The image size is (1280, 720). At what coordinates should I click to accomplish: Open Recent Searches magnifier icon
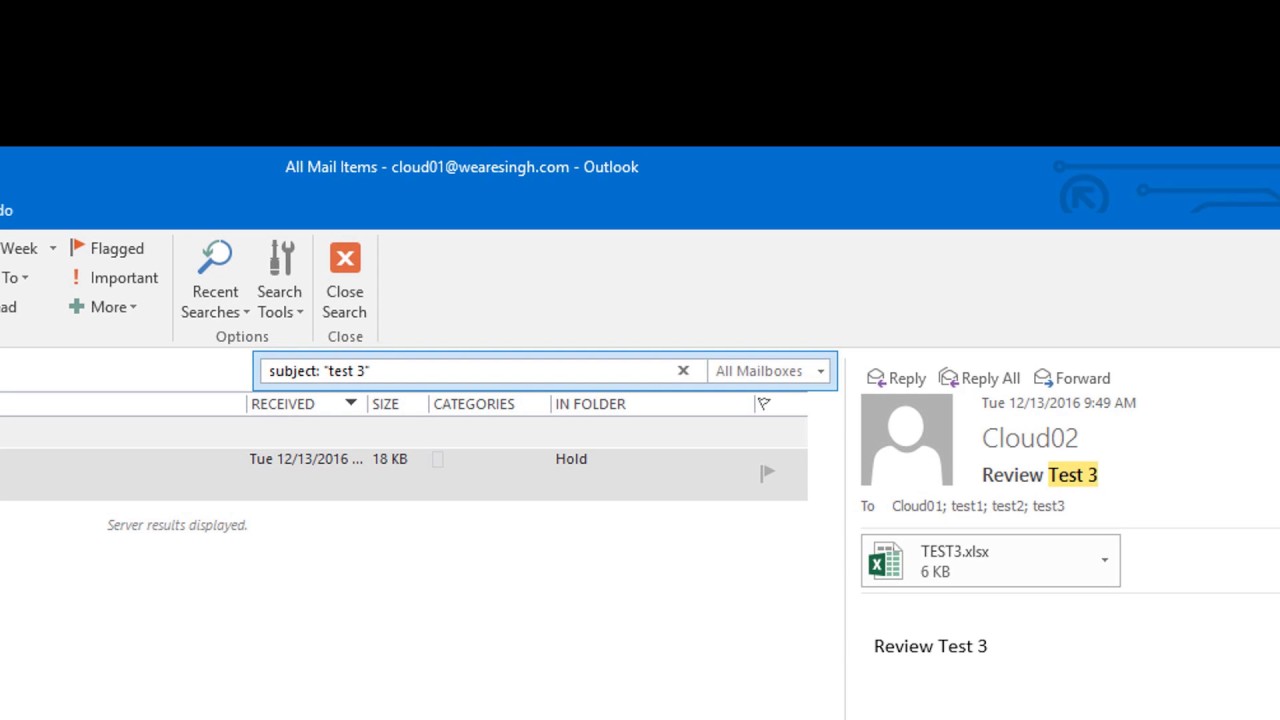[x=214, y=258]
